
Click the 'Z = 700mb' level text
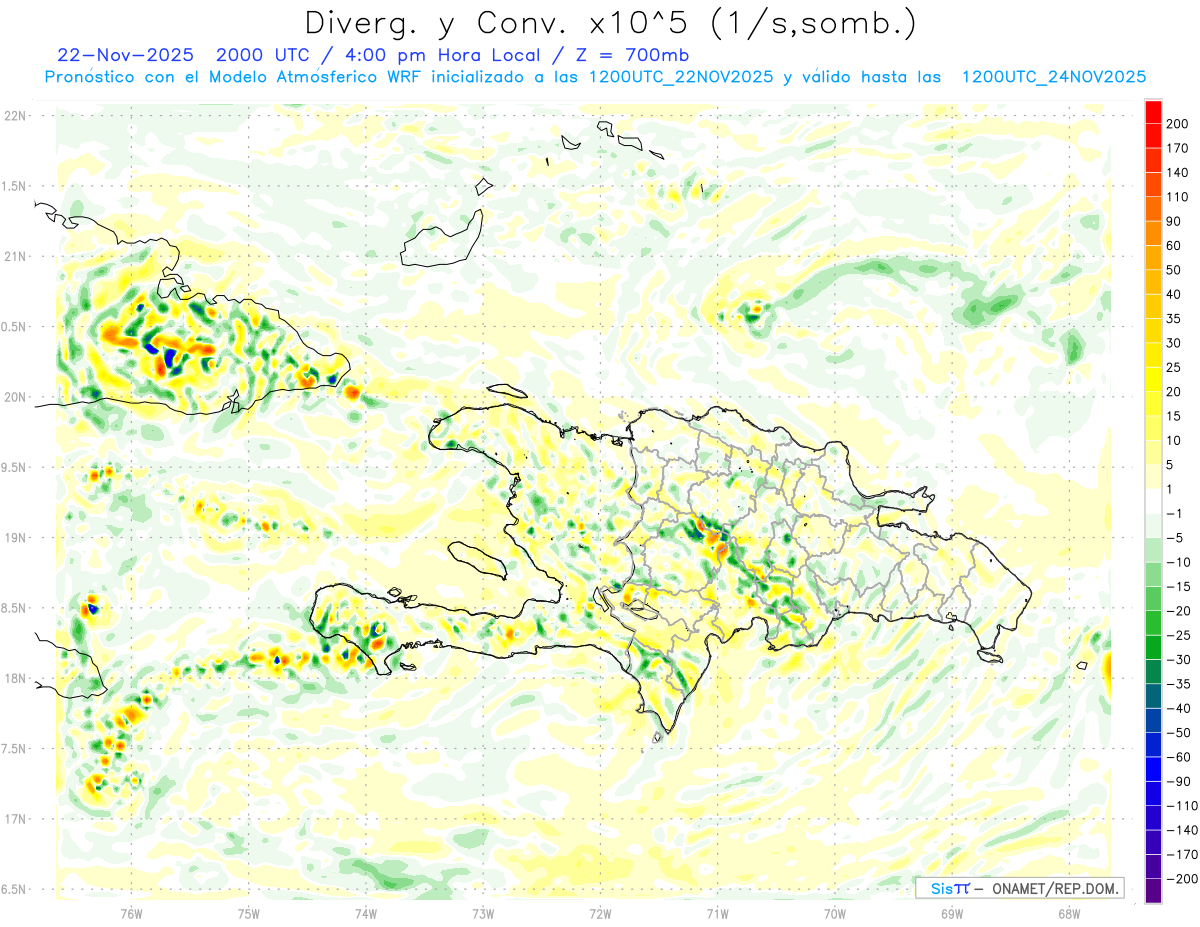click(x=631, y=54)
